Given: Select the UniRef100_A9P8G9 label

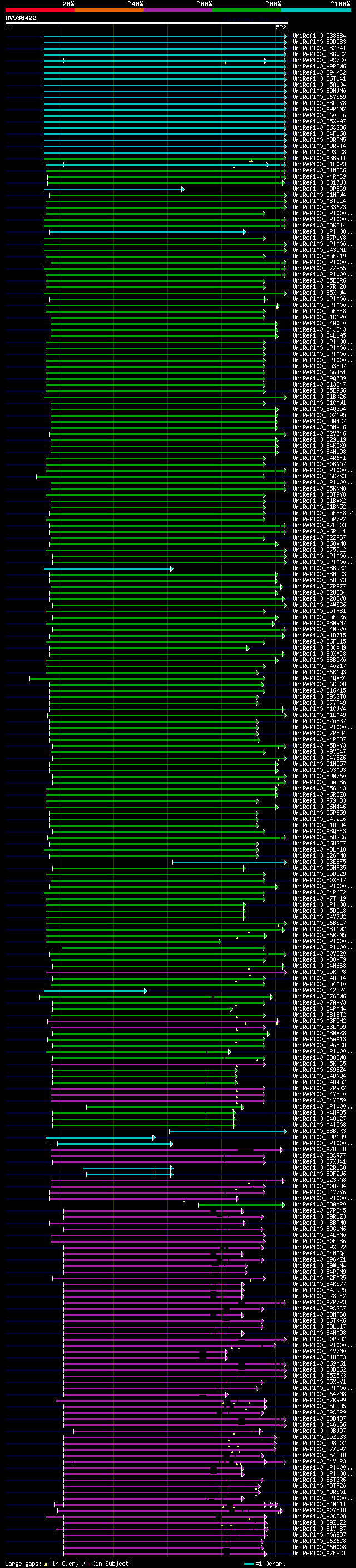Looking at the screenshot, I should pyautogui.click(x=319, y=189).
